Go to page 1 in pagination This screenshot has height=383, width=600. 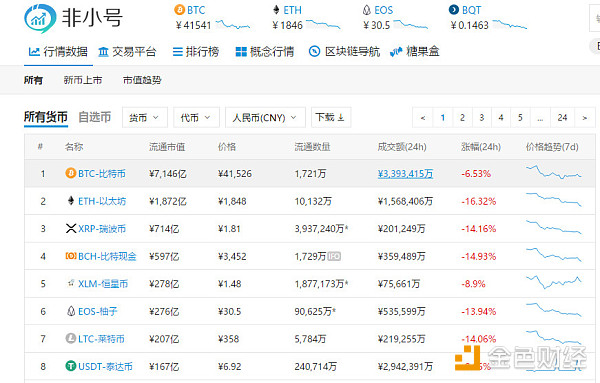pos(443,118)
